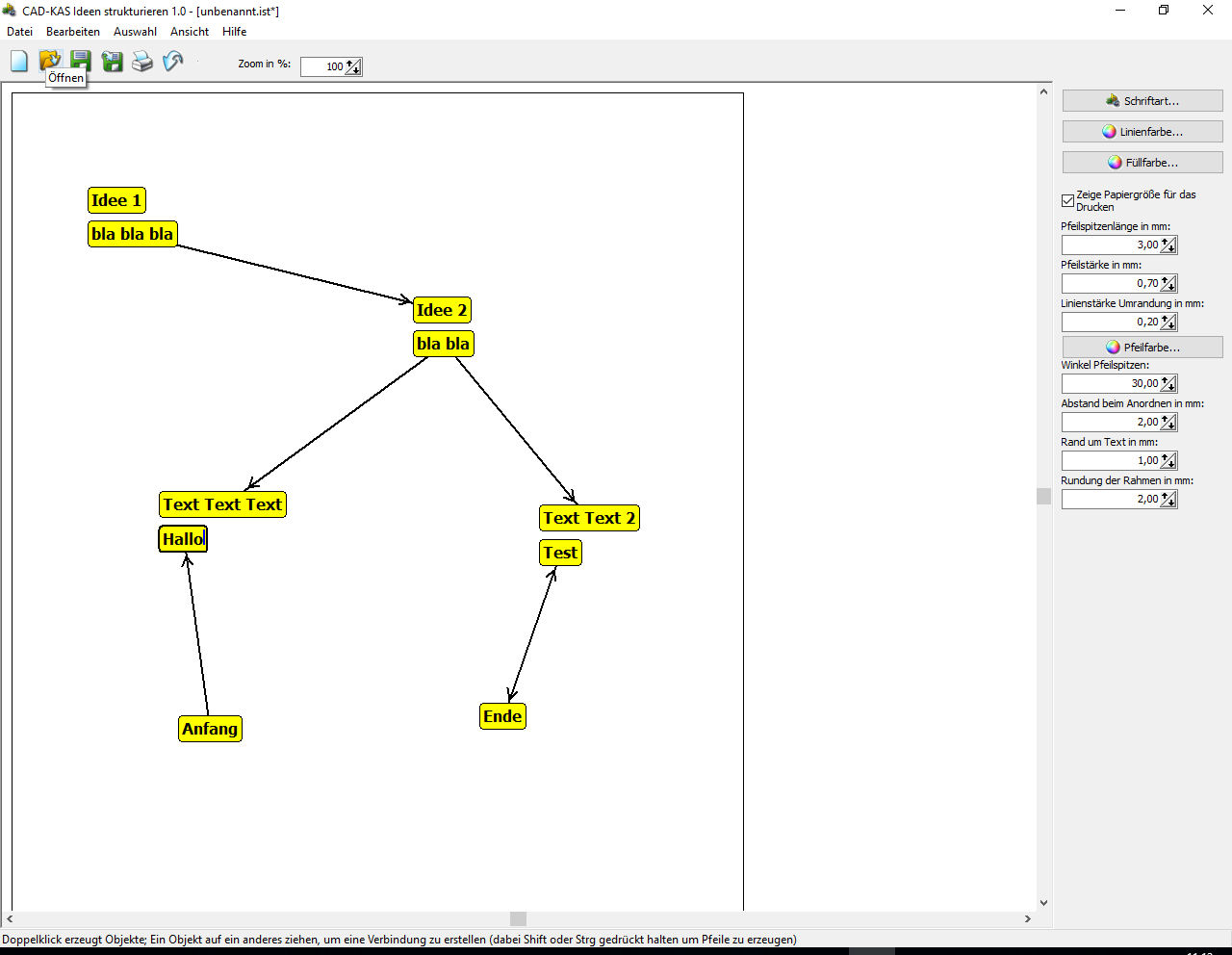Click the Linienfarbe... button
Image resolution: width=1232 pixels, height=955 pixels.
pyautogui.click(x=1142, y=132)
